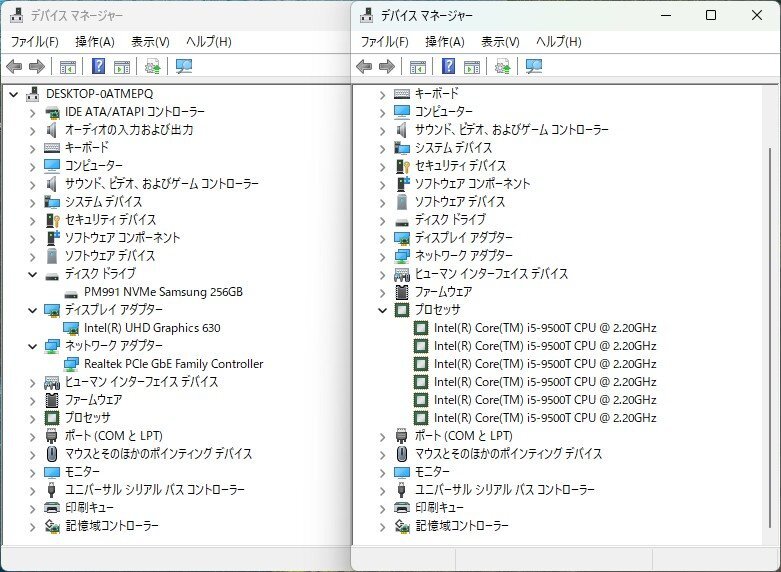Image resolution: width=781 pixels, height=572 pixels.
Task: Expand ディスプレイ アダプター in right window
Action: pos(382,238)
